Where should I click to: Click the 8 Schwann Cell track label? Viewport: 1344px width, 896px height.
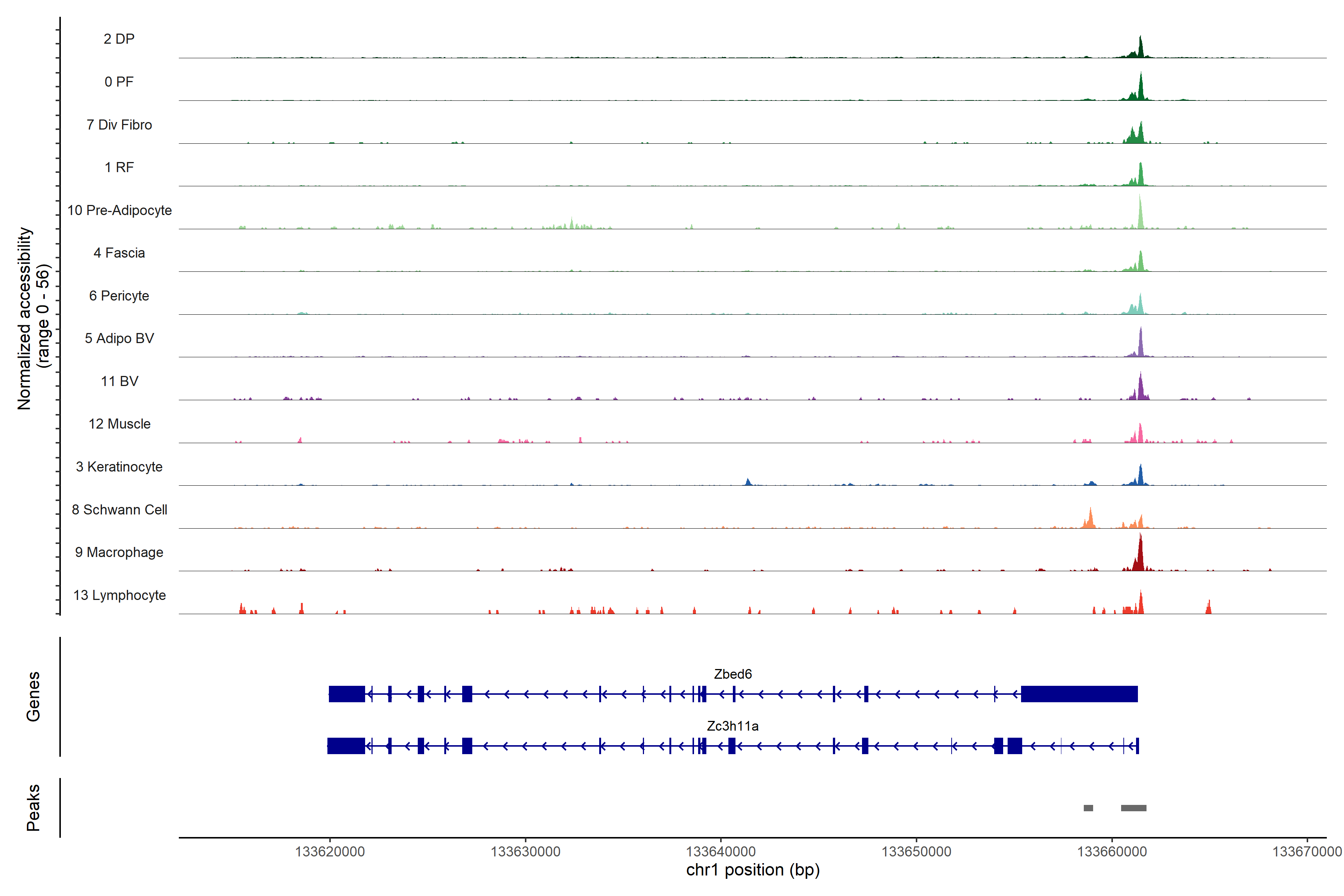point(119,509)
